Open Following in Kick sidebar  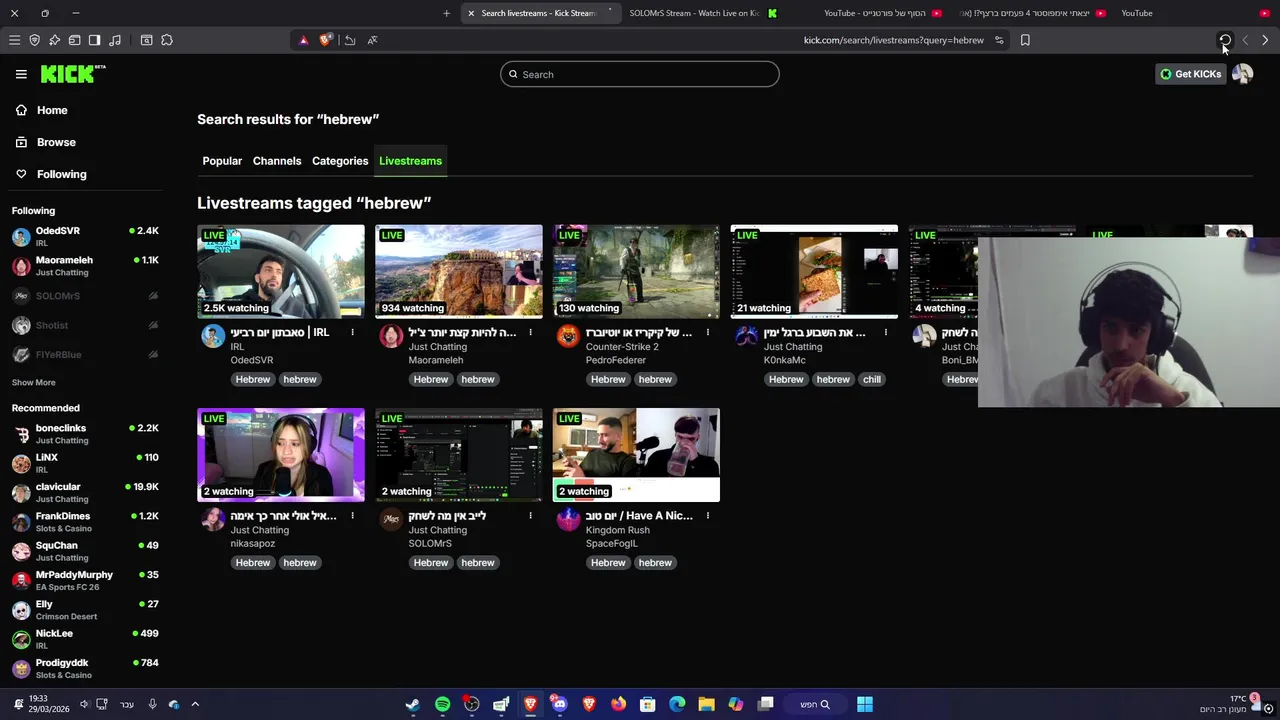pos(61,174)
